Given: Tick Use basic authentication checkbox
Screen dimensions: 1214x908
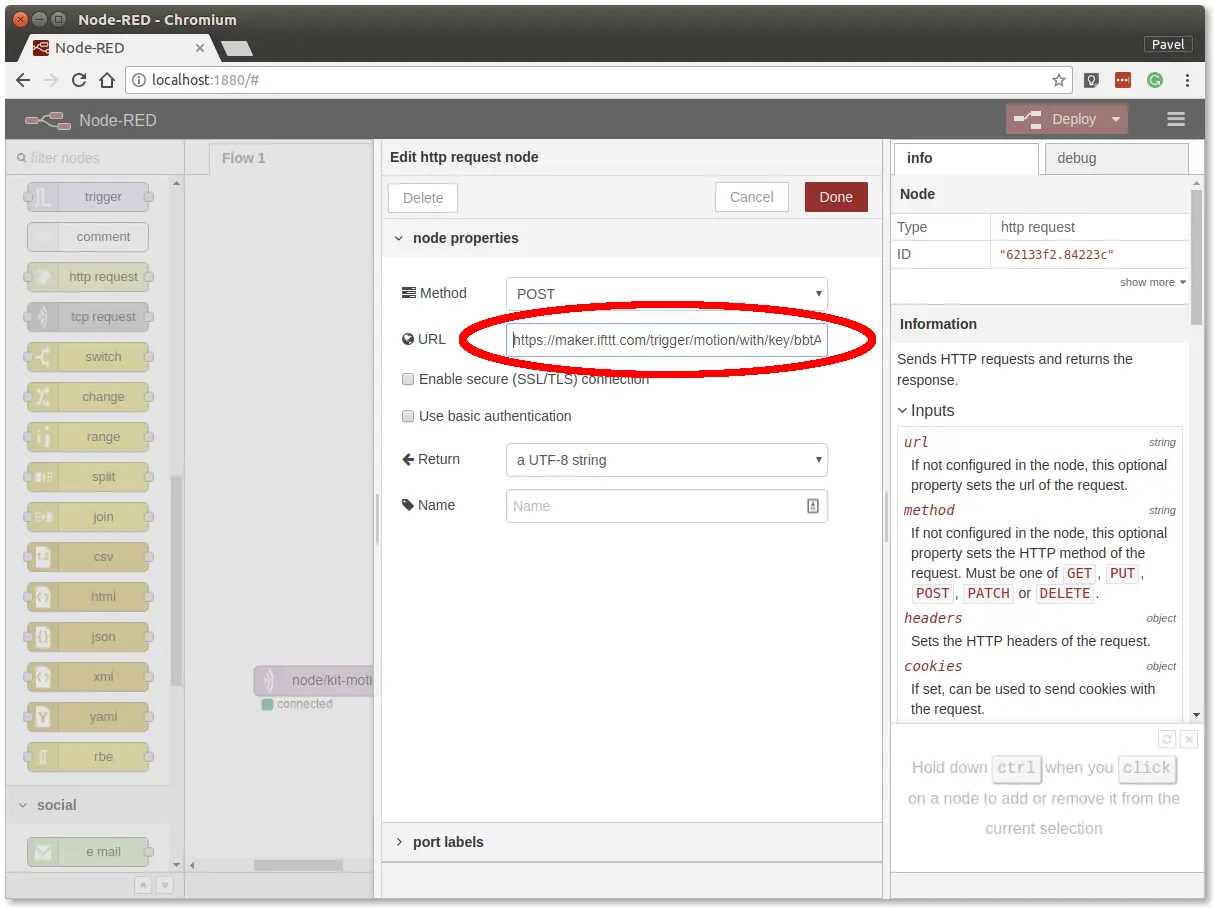Looking at the screenshot, I should 408,416.
